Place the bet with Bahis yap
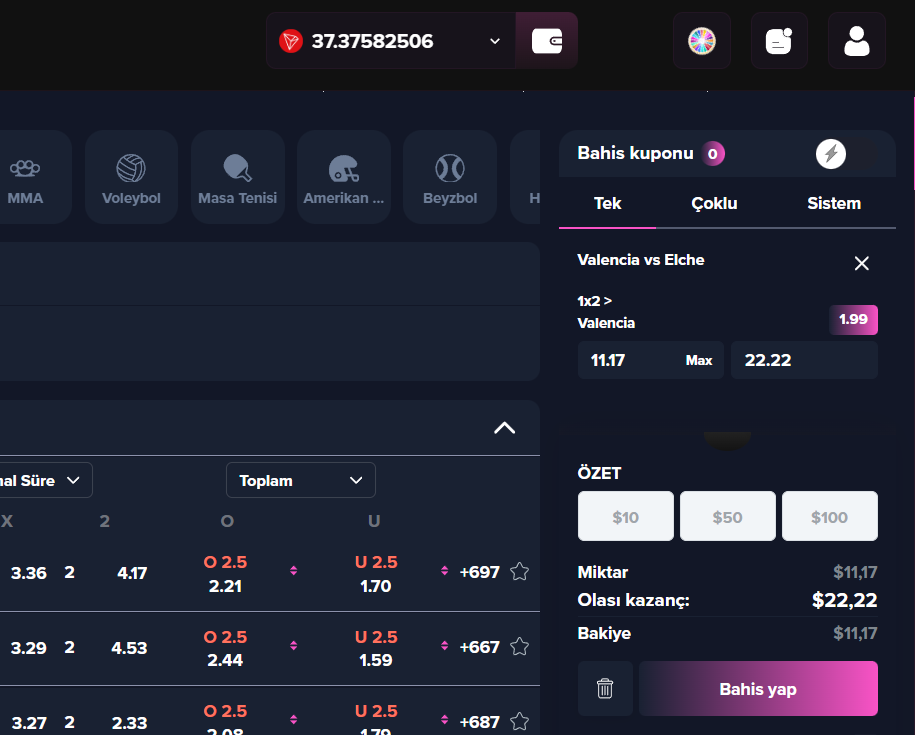Viewport: 915px width, 735px height. (758, 688)
